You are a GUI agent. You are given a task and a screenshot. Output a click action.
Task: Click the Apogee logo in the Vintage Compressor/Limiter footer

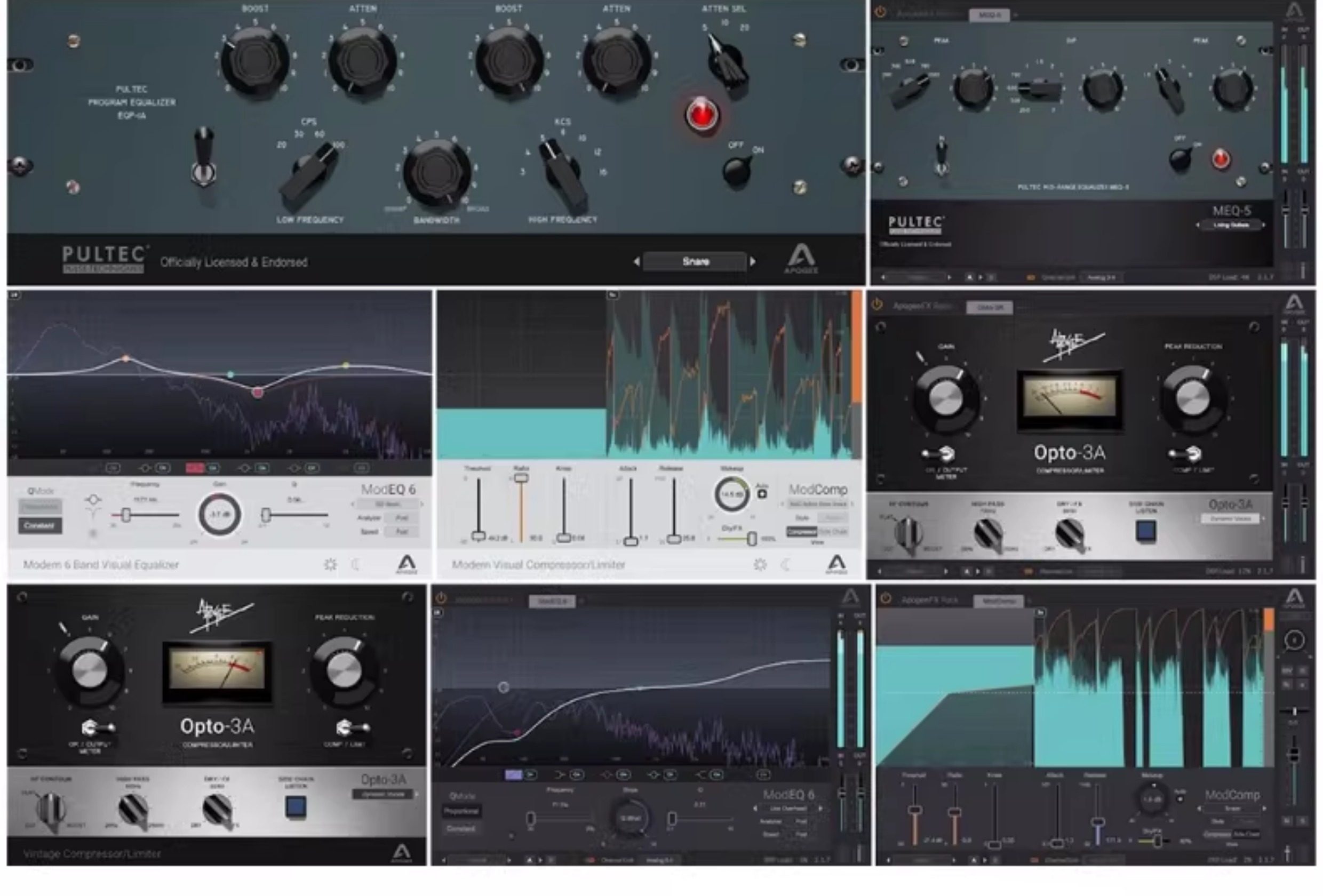(401, 853)
